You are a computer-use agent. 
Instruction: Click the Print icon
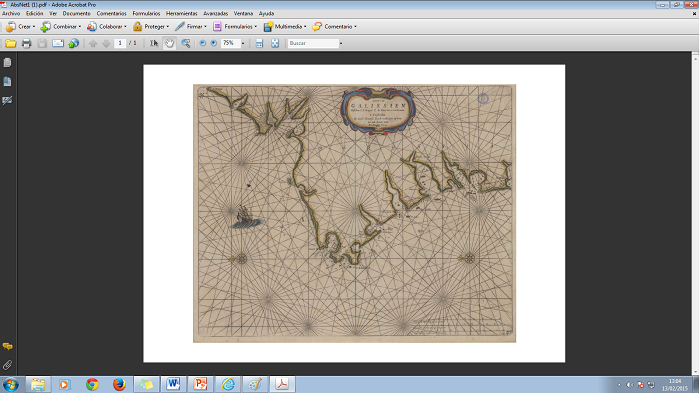coord(26,43)
